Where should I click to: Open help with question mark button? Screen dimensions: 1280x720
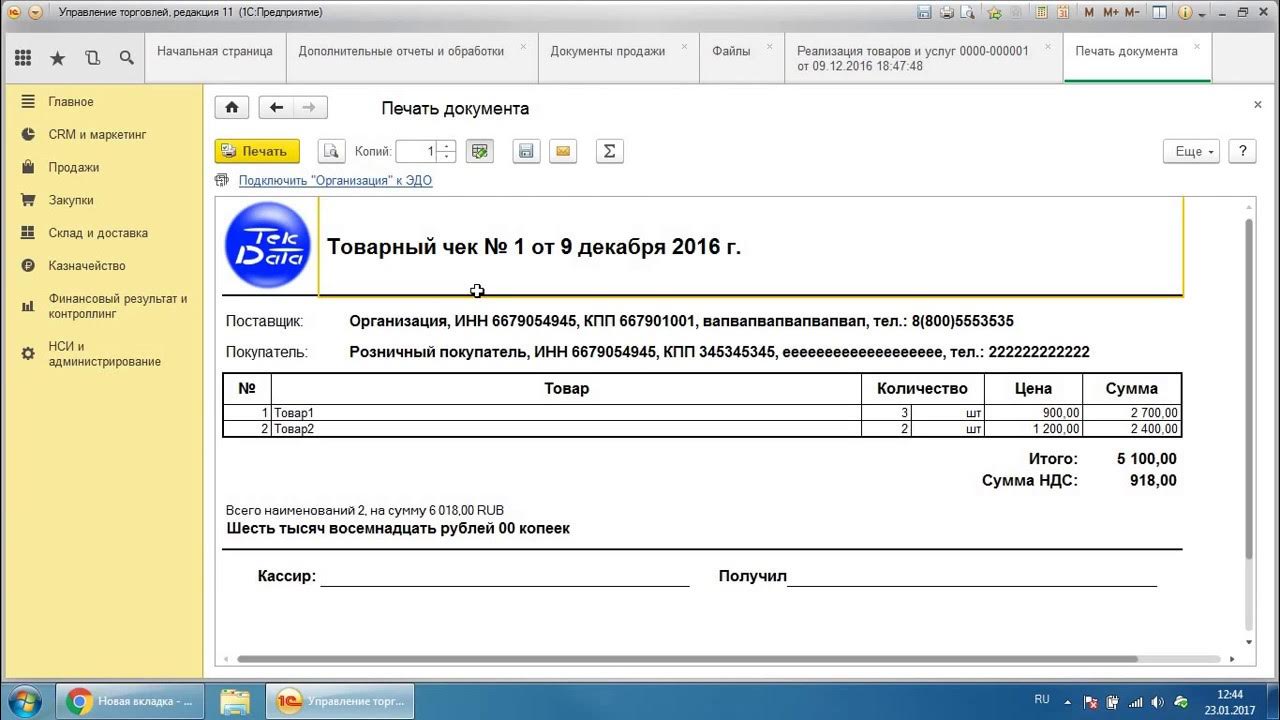[x=1242, y=151]
